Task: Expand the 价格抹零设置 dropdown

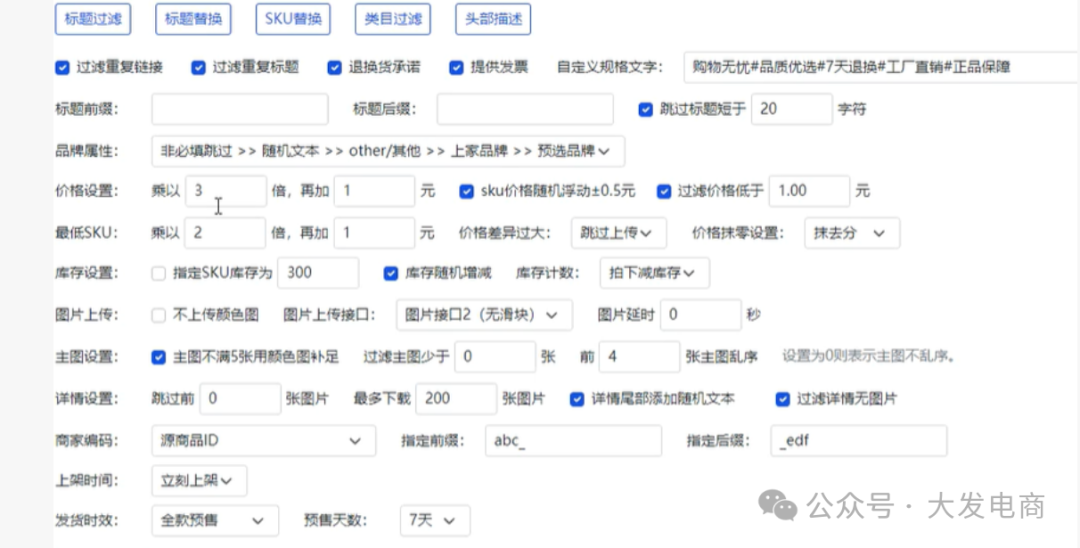Action: coord(852,233)
